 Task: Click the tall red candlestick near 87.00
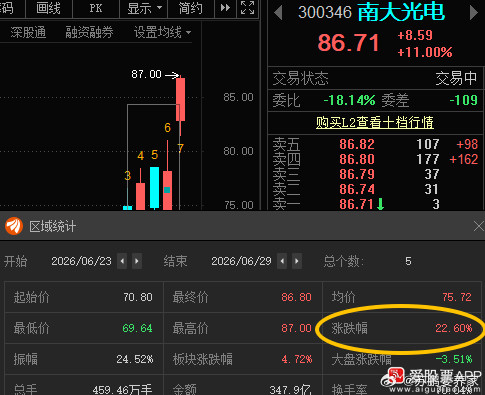pos(180,99)
